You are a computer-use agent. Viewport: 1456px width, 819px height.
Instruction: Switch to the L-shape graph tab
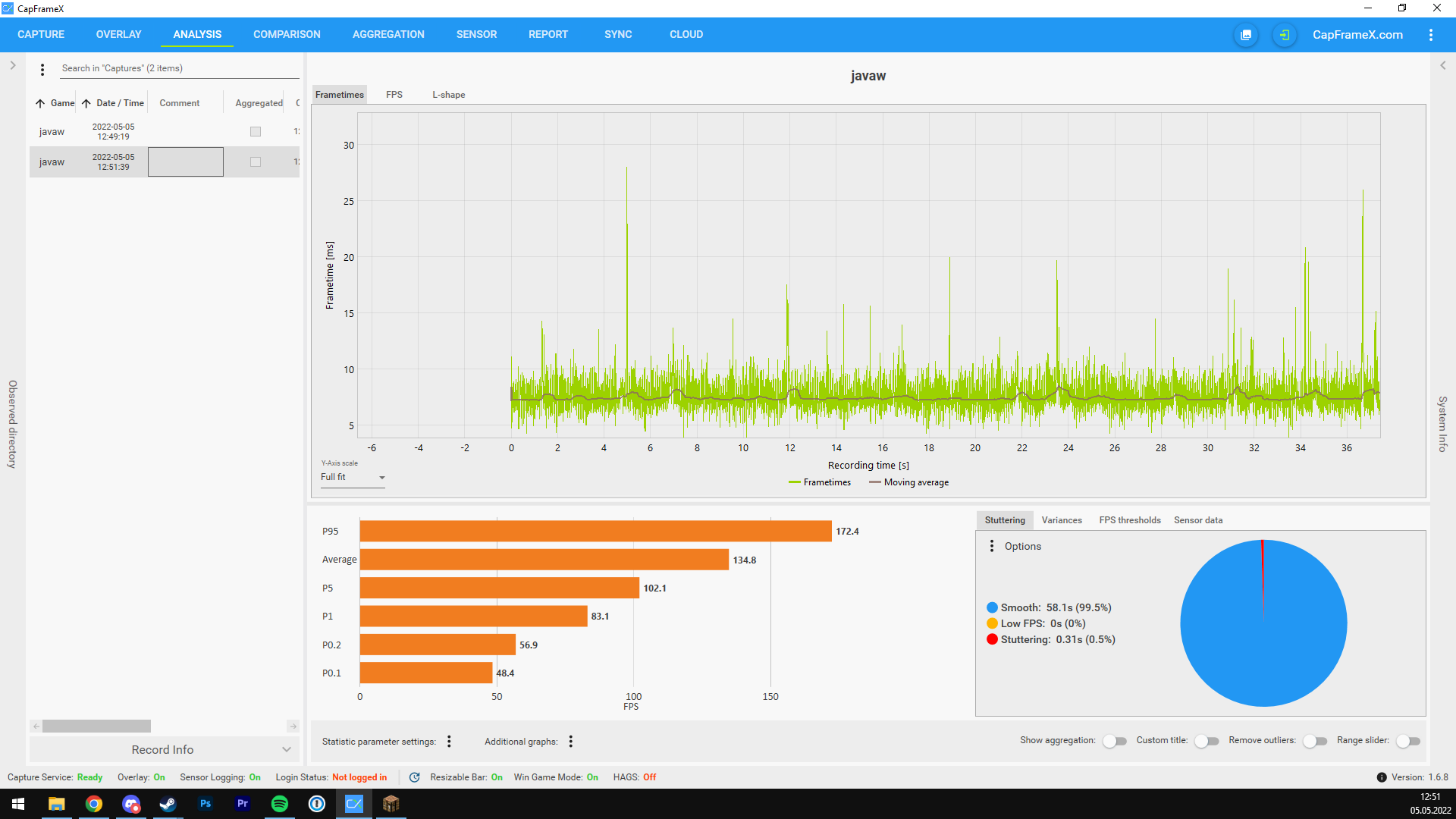coord(448,95)
